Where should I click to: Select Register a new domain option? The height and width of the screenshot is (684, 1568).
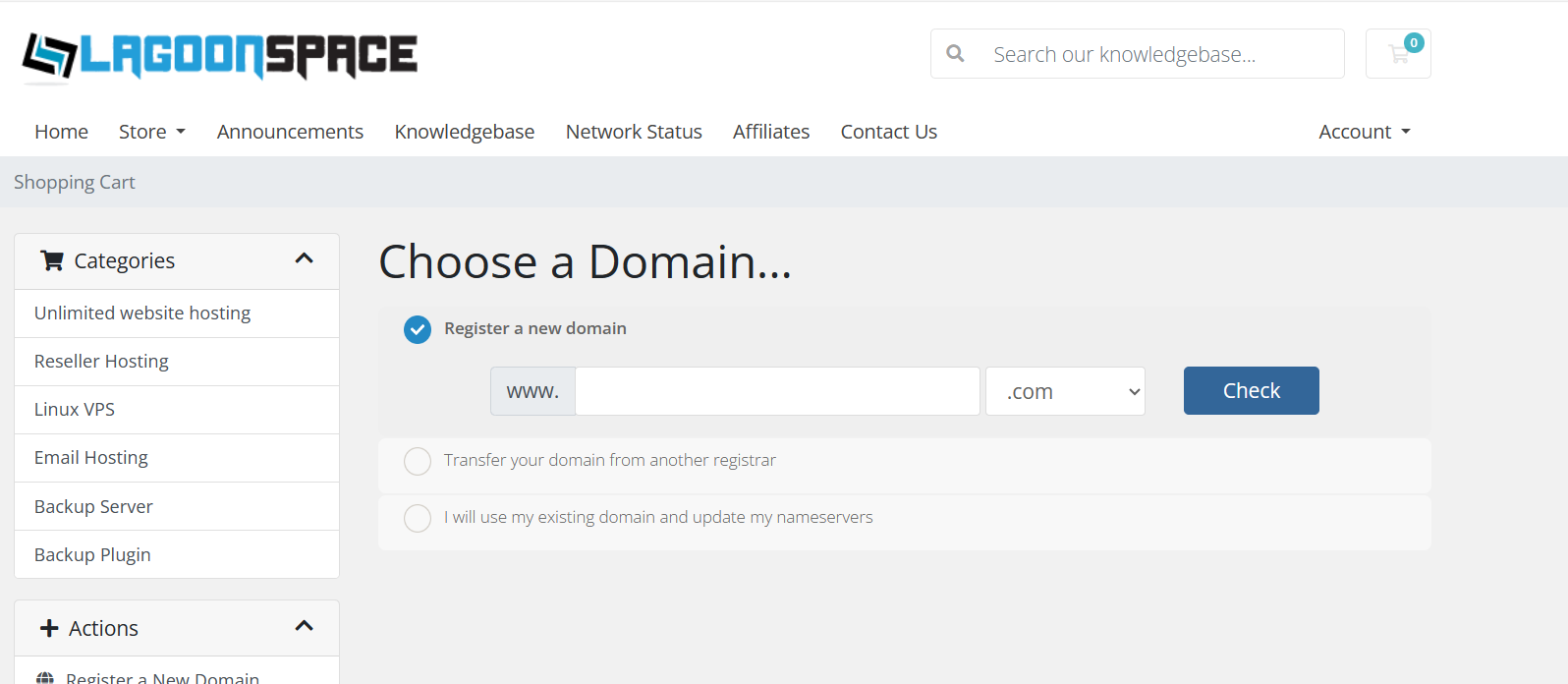pos(418,329)
